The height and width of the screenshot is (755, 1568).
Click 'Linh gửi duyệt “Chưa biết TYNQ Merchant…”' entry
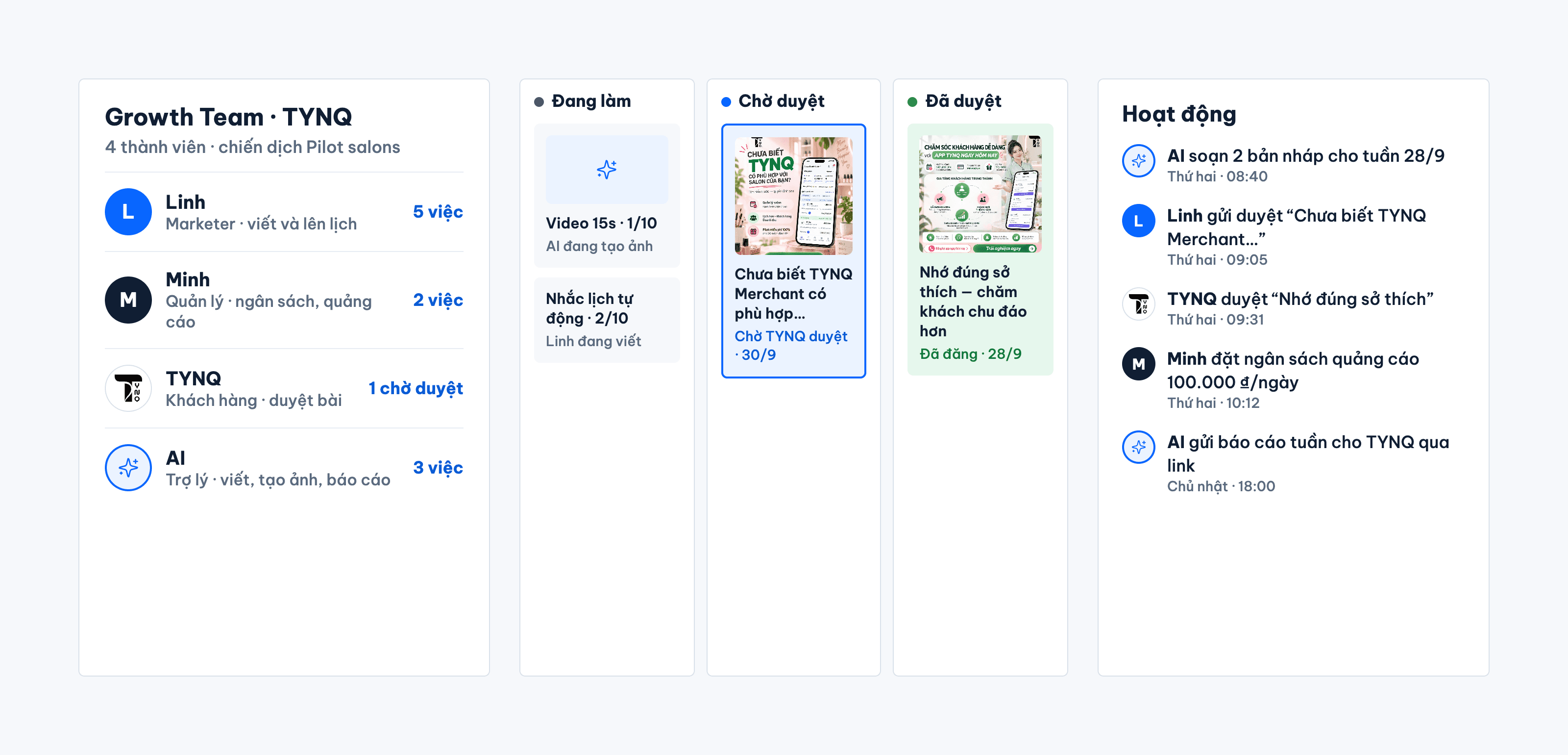pyautogui.click(x=1296, y=227)
